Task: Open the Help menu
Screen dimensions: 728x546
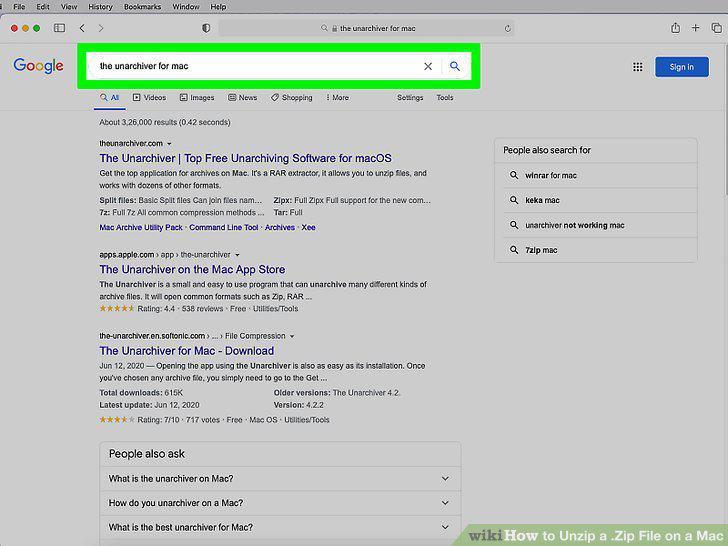Action: [x=218, y=6]
